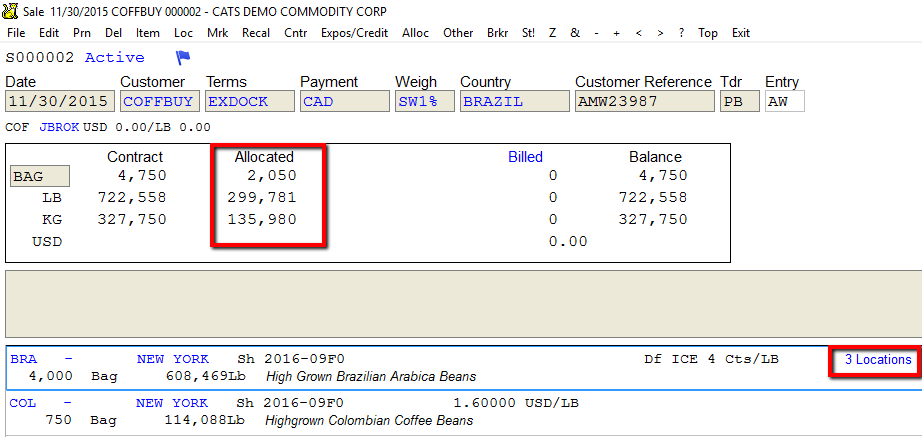Click the Billed column header
Viewport: 922px width, 437px height.
[525, 157]
